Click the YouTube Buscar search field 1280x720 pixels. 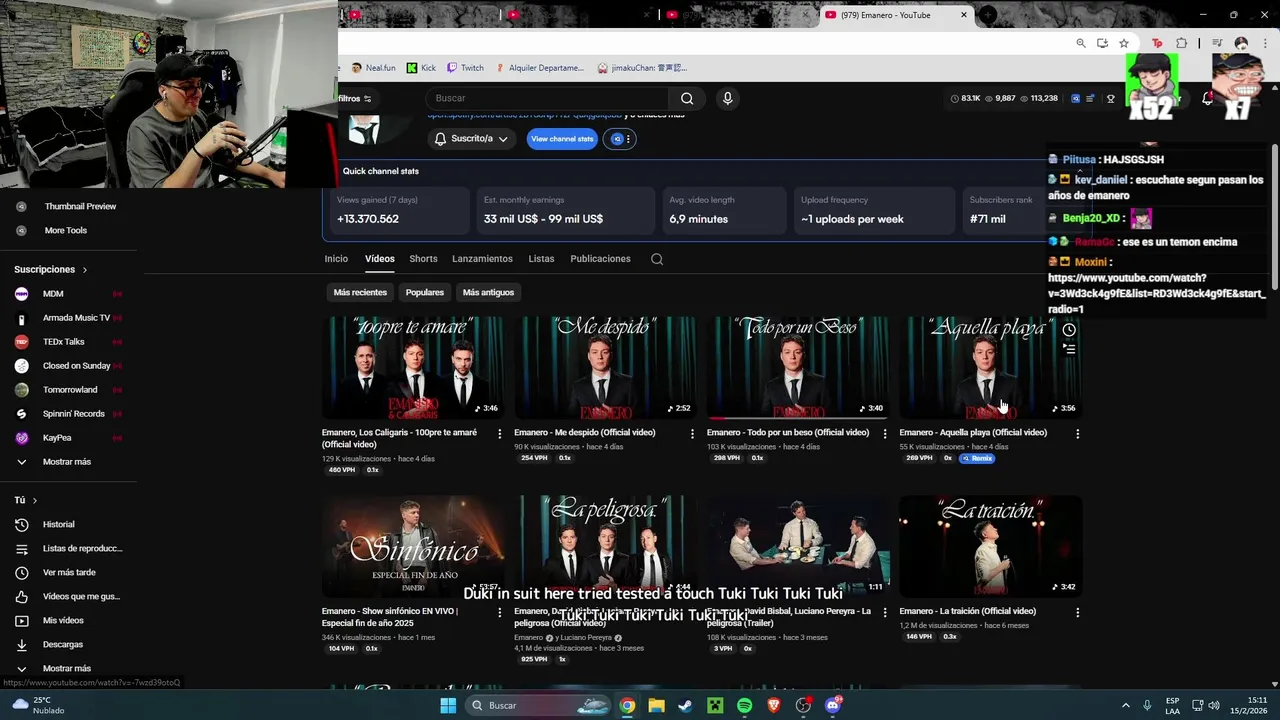pyautogui.click(x=548, y=98)
